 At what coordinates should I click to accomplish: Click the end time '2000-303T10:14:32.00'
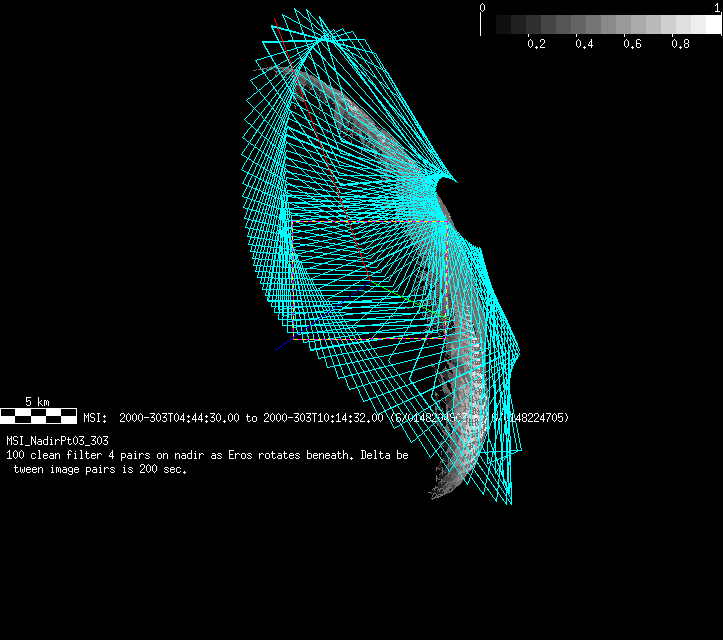coord(323,418)
